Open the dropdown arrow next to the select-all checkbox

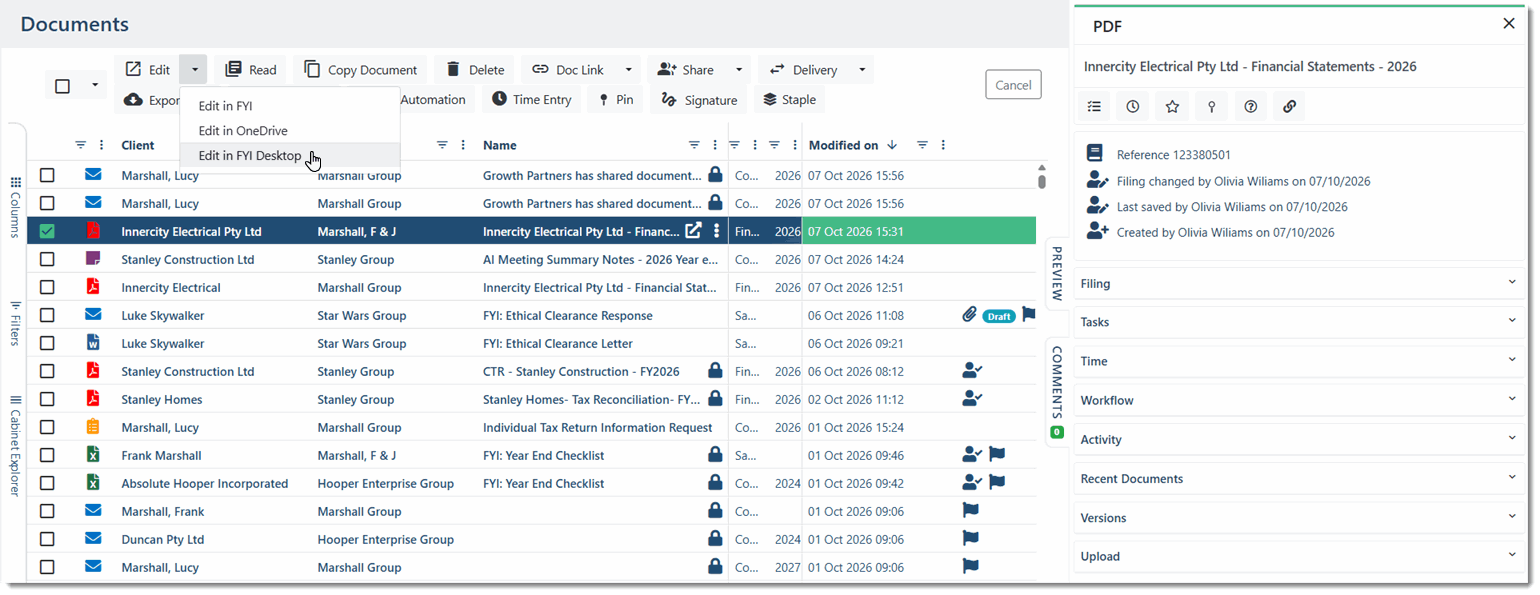(x=95, y=86)
